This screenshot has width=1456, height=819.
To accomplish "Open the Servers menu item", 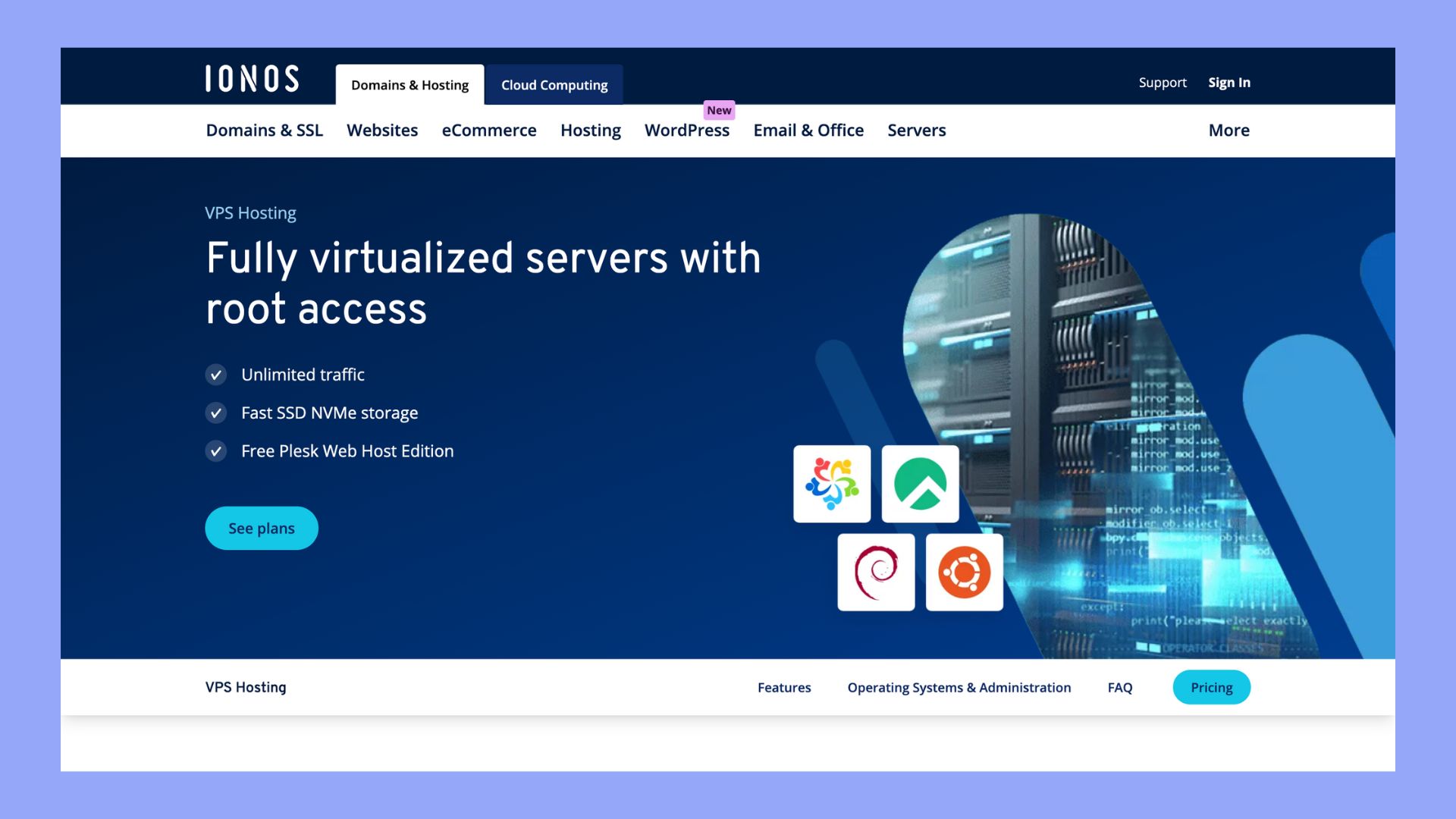I will [x=916, y=130].
